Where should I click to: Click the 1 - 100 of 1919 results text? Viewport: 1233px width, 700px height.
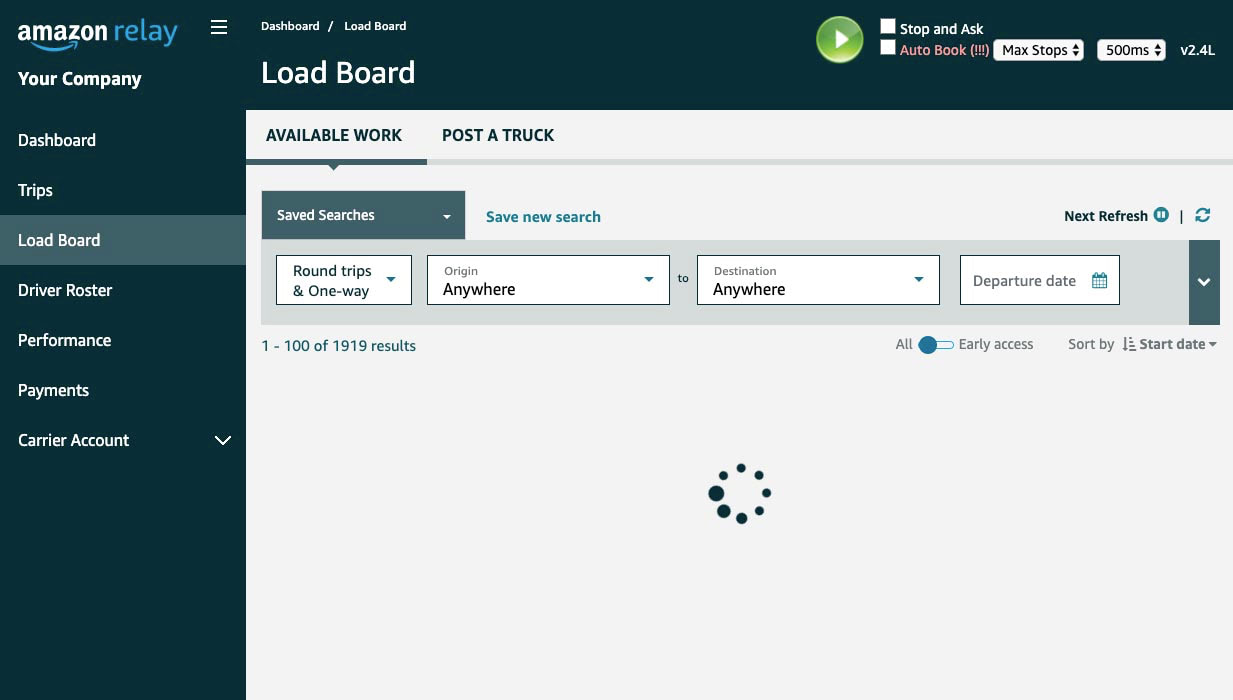(339, 346)
